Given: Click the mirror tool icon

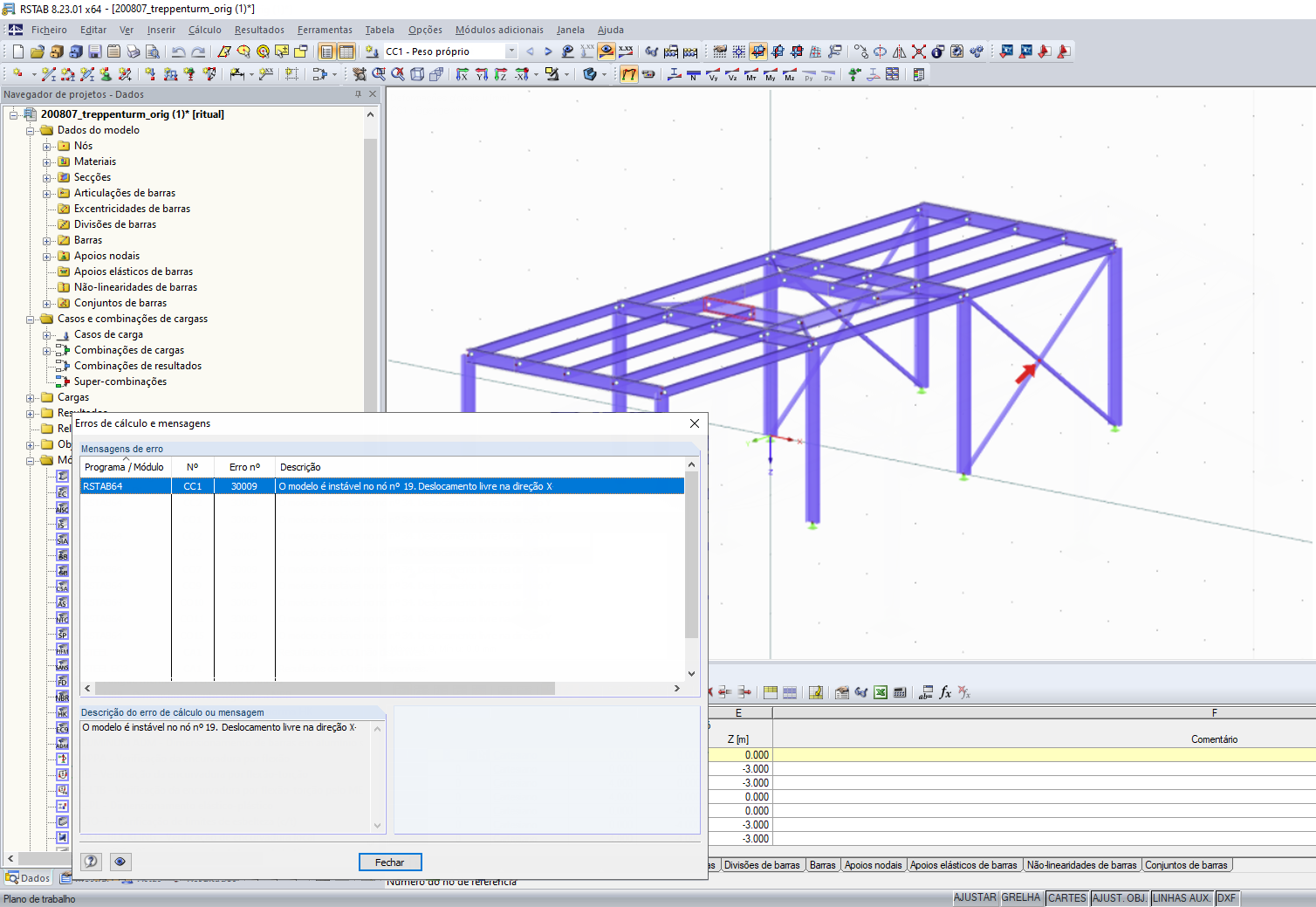Looking at the screenshot, I should click(x=900, y=52).
